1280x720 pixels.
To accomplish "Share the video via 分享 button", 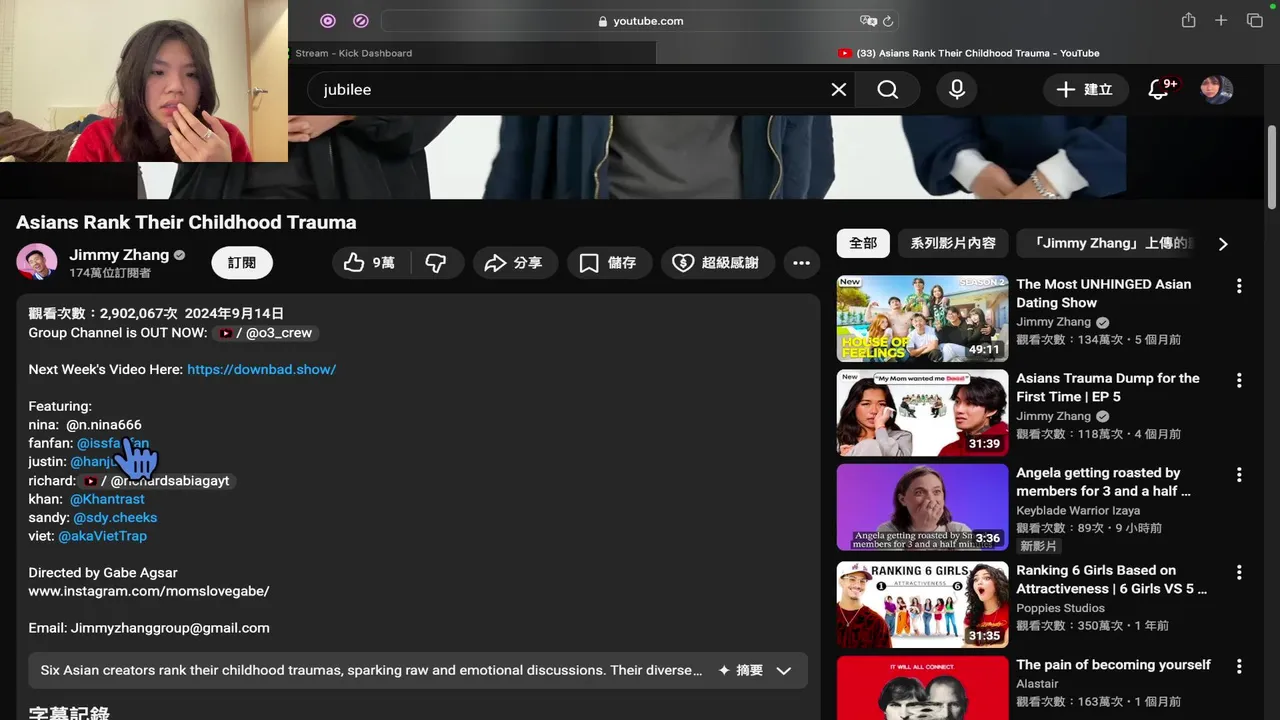I will (513, 263).
